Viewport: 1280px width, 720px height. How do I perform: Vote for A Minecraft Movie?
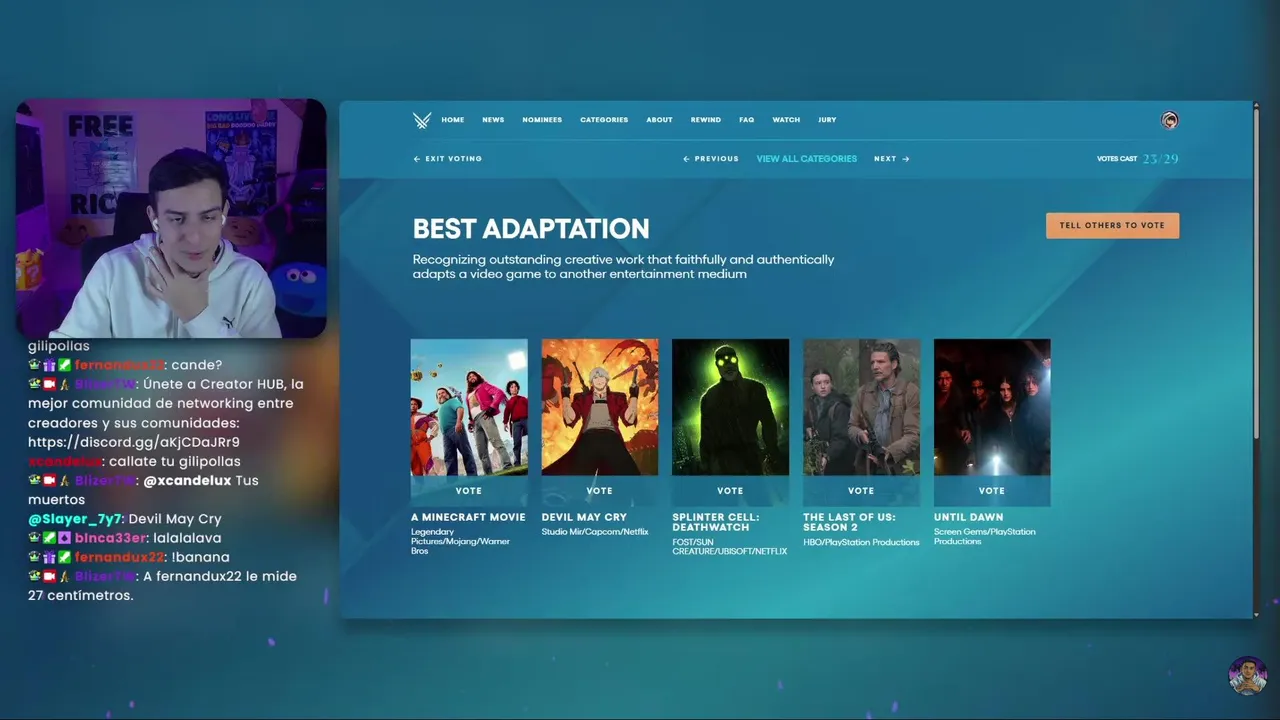(469, 491)
